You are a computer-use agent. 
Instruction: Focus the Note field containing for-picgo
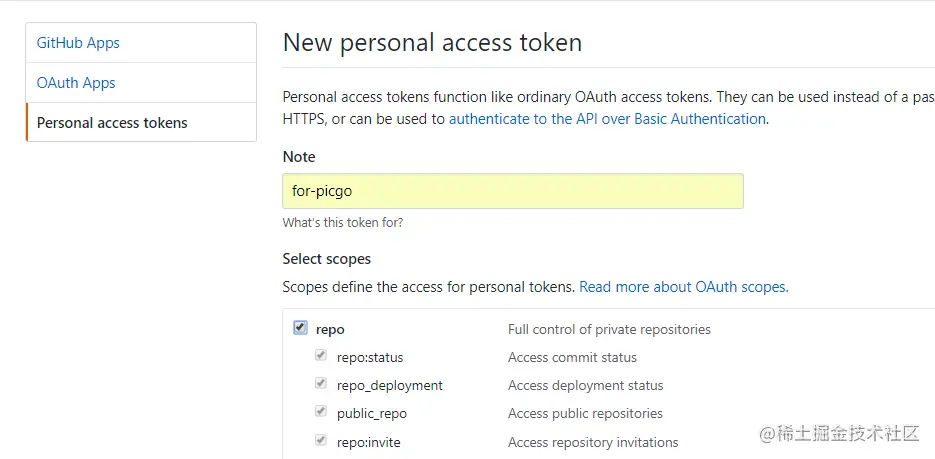coord(513,191)
